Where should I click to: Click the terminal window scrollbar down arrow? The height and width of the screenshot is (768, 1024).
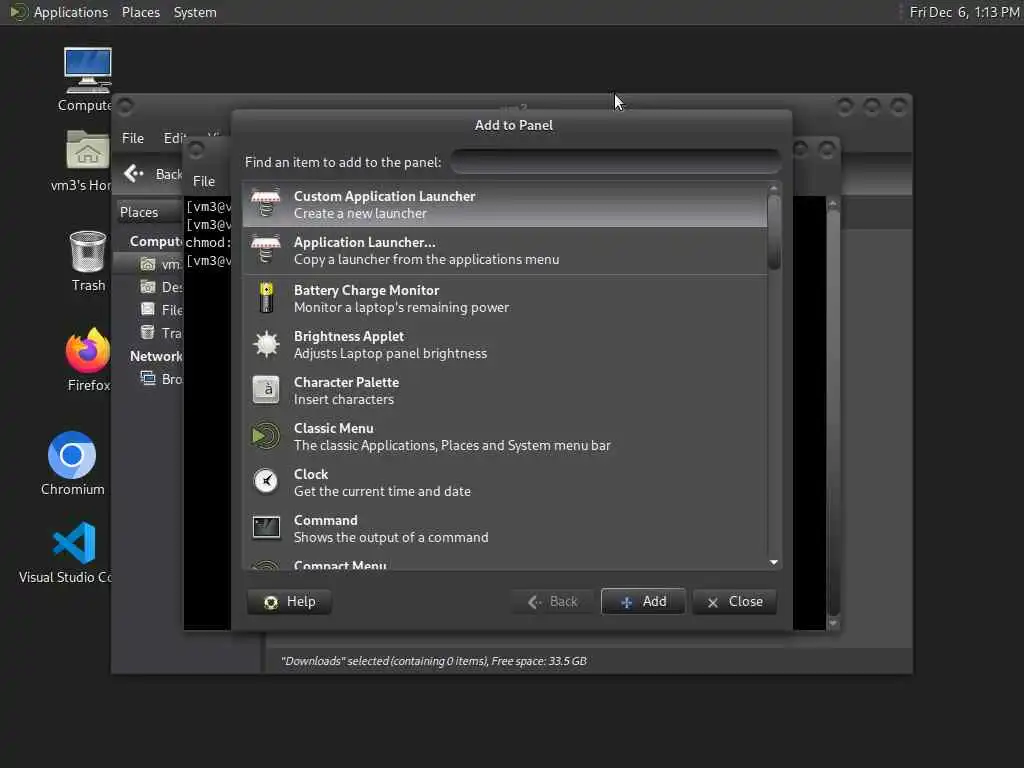pyautogui.click(x=833, y=624)
